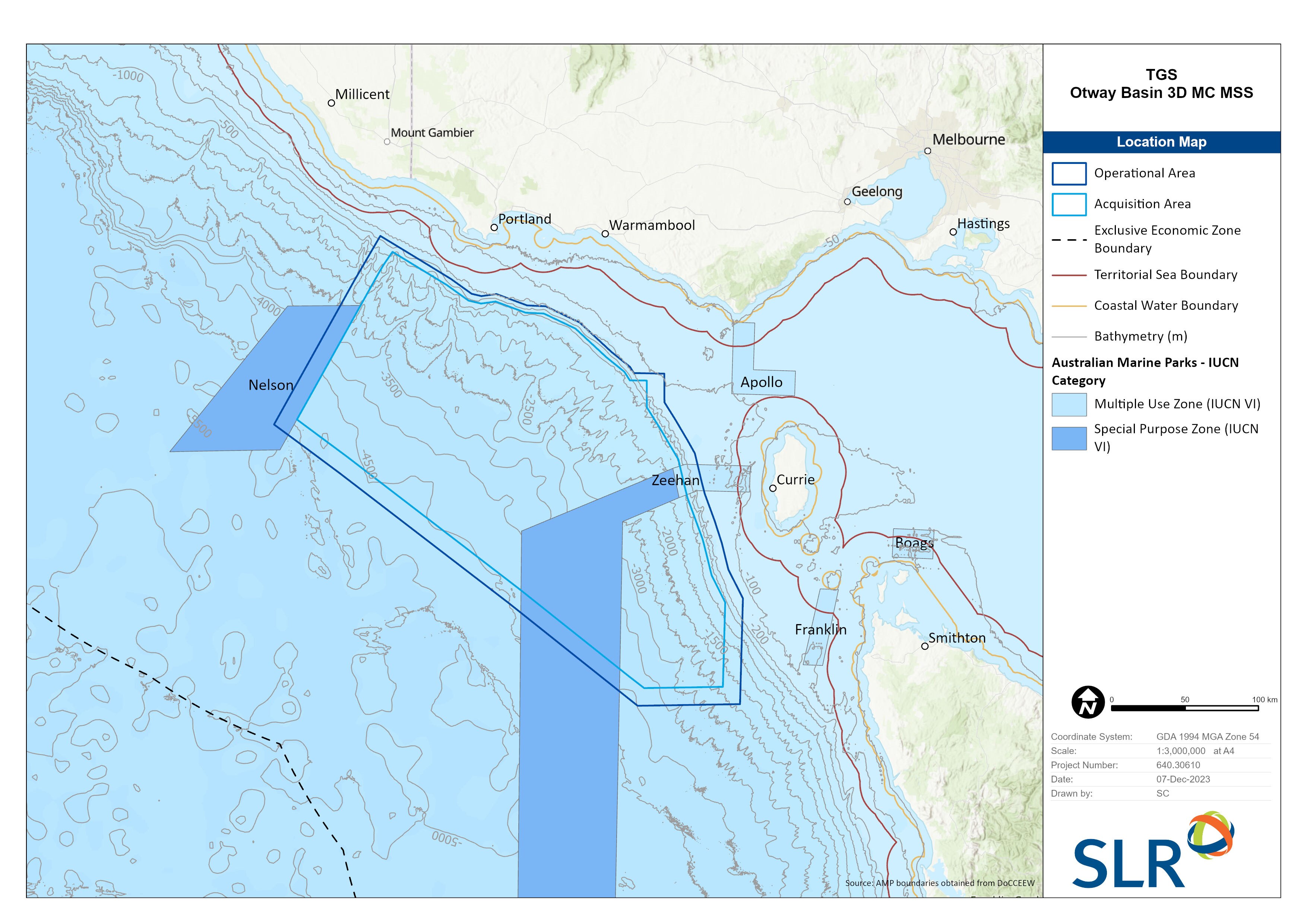The width and height of the screenshot is (1307, 924).
Task: Click the Multiple Use Zone color swatch
Action: 1070,404
